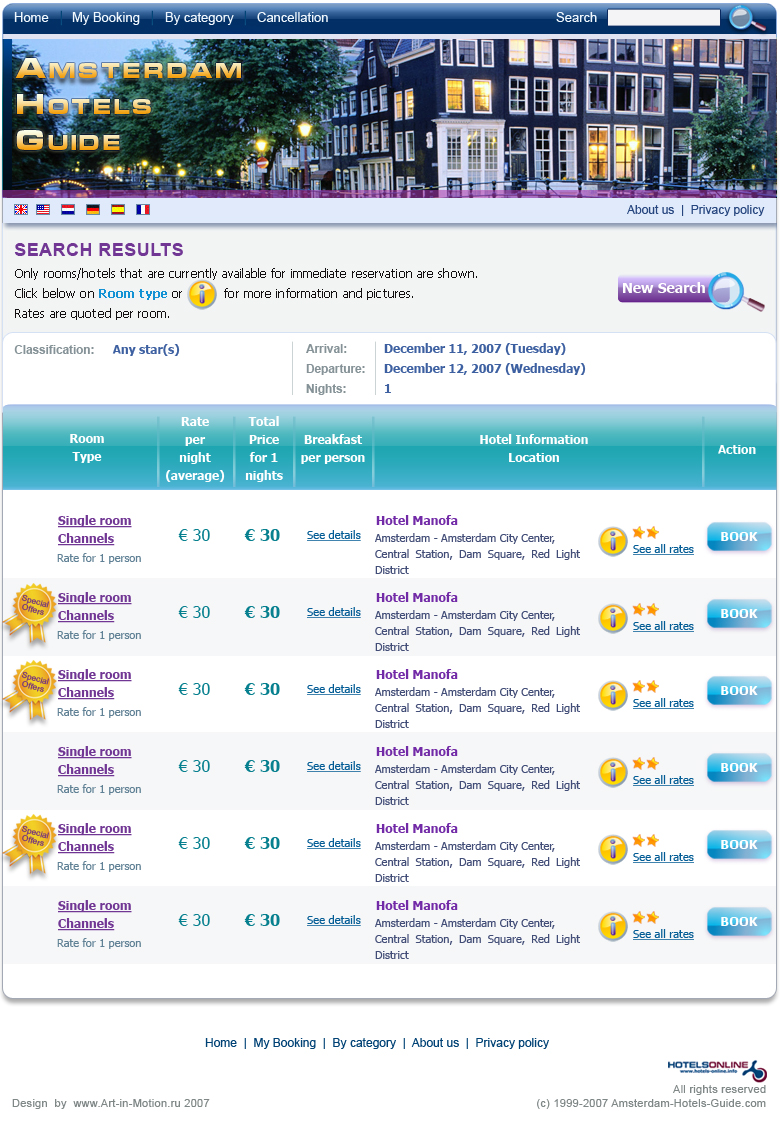Open footer My Booking link
The height and width of the screenshot is (1122, 780).
pos(284,1043)
